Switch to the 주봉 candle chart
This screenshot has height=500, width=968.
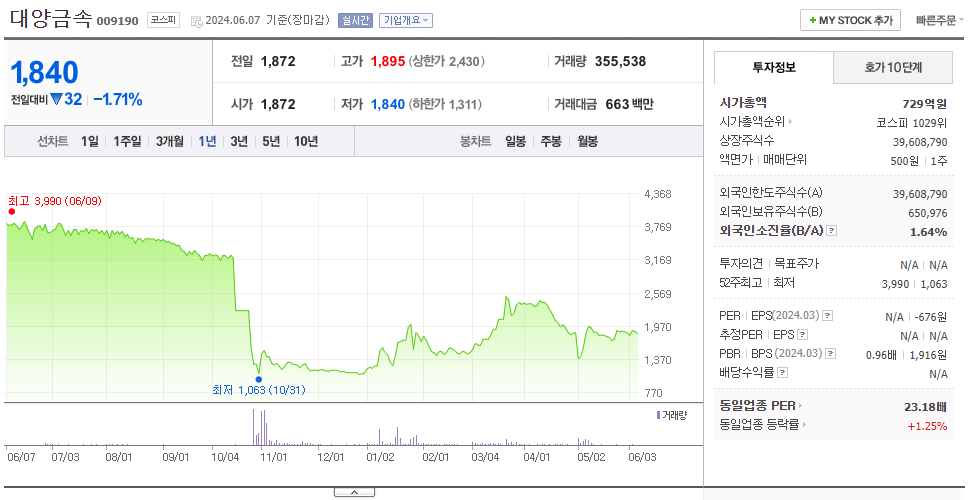pyautogui.click(x=551, y=141)
